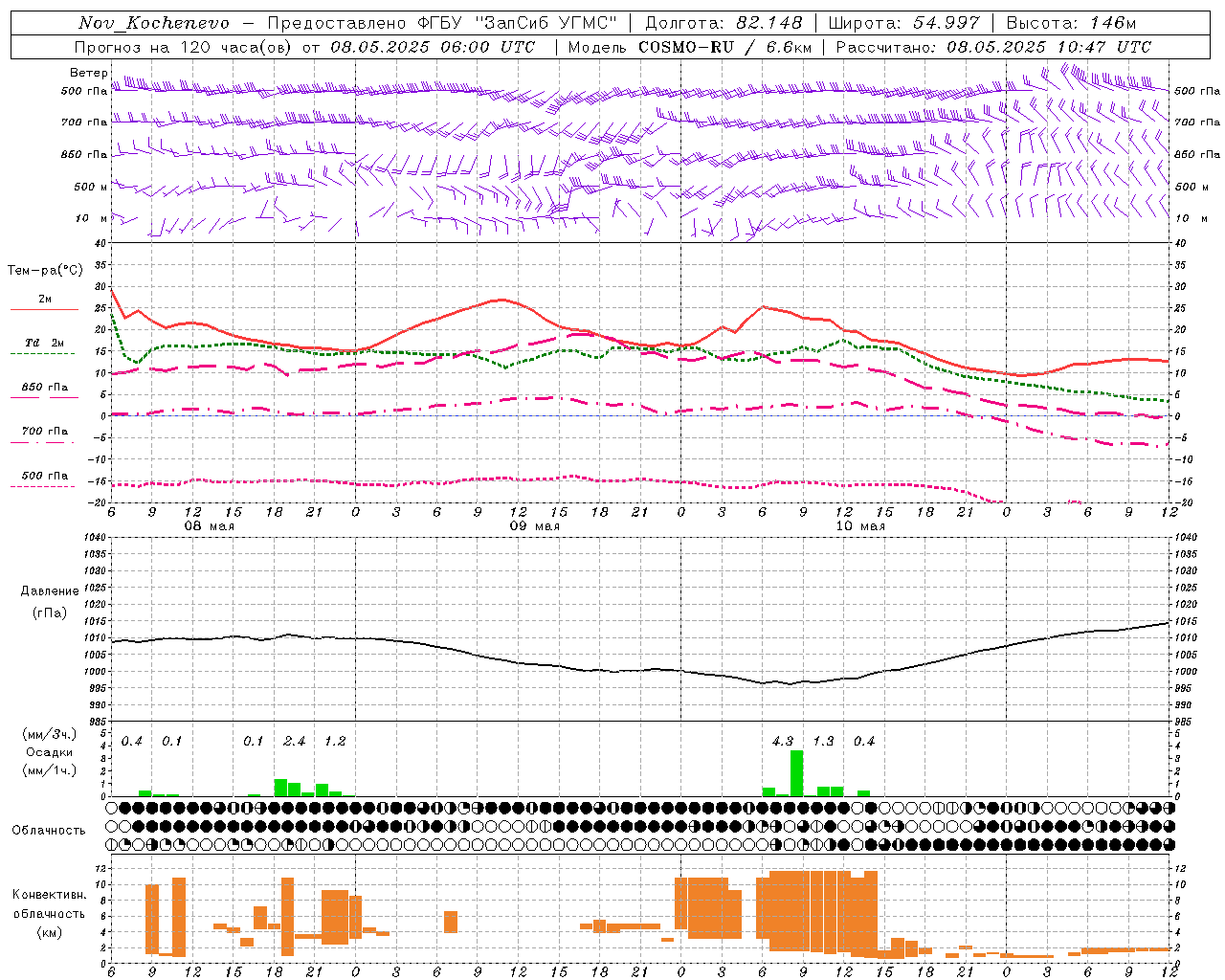Click 'Прогноз на 120 часа(ов)' forecast label
This screenshot has width=1225, height=980.
pyautogui.click(x=185, y=47)
